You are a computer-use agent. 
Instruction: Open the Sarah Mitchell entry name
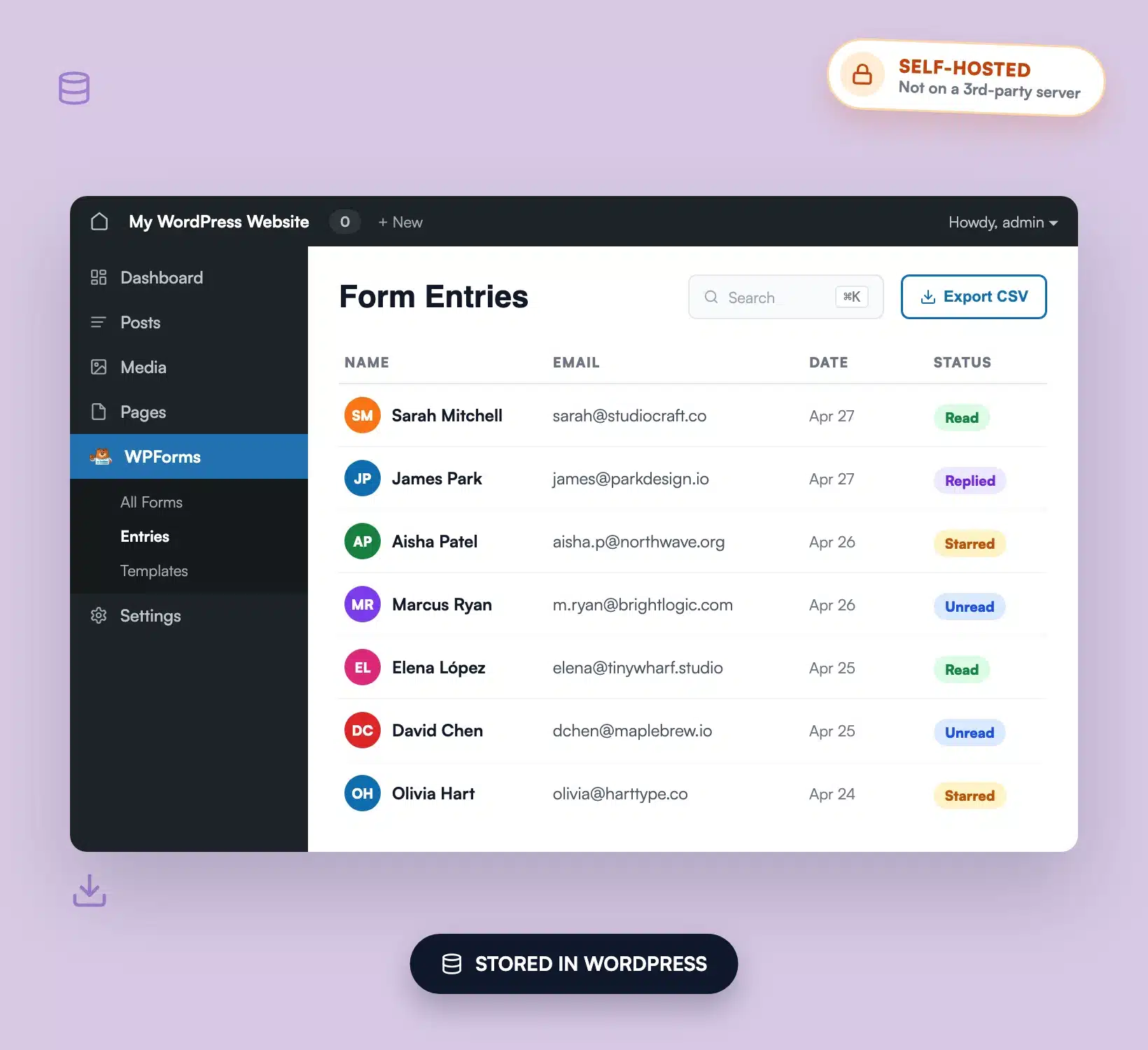click(447, 415)
